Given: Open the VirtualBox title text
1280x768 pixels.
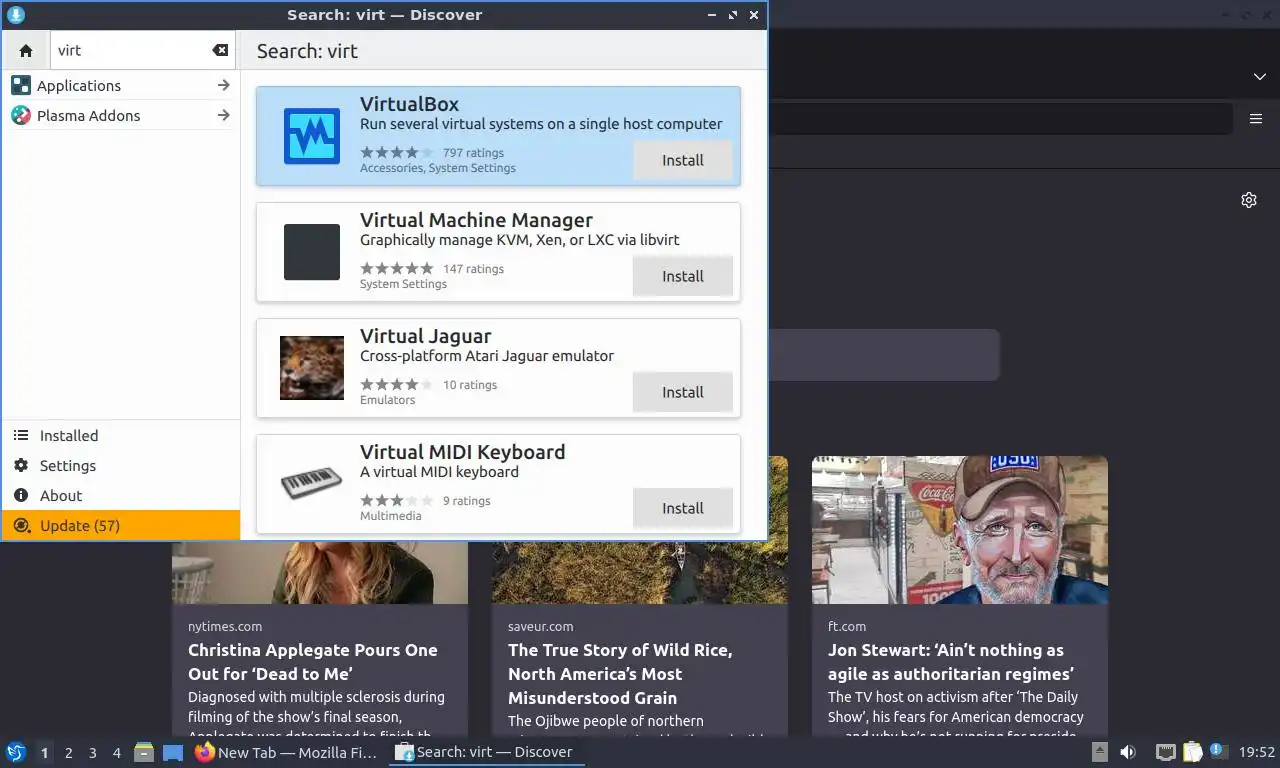Looking at the screenshot, I should tap(409, 104).
